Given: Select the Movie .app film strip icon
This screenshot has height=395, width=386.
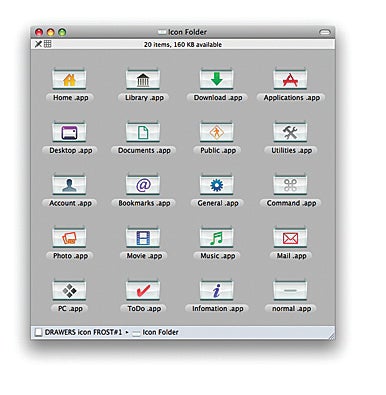Looking at the screenshot, I should tap(143, 237).
